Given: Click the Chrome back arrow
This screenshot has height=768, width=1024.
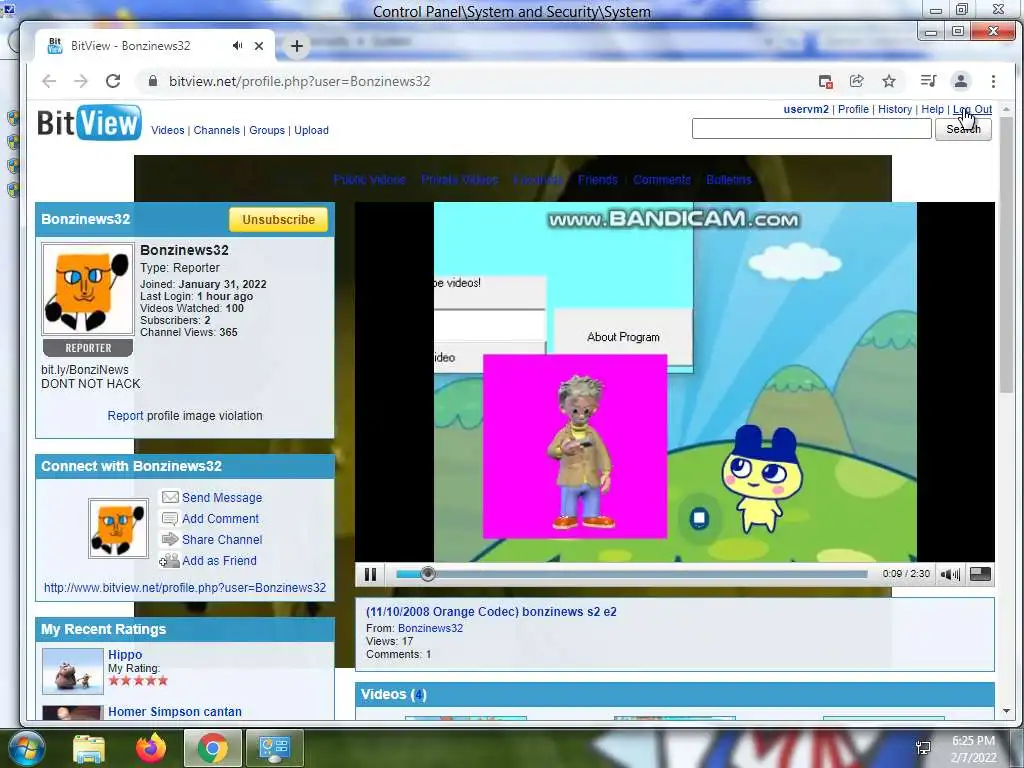Looking at the screenshot, I should pos(49,81).
